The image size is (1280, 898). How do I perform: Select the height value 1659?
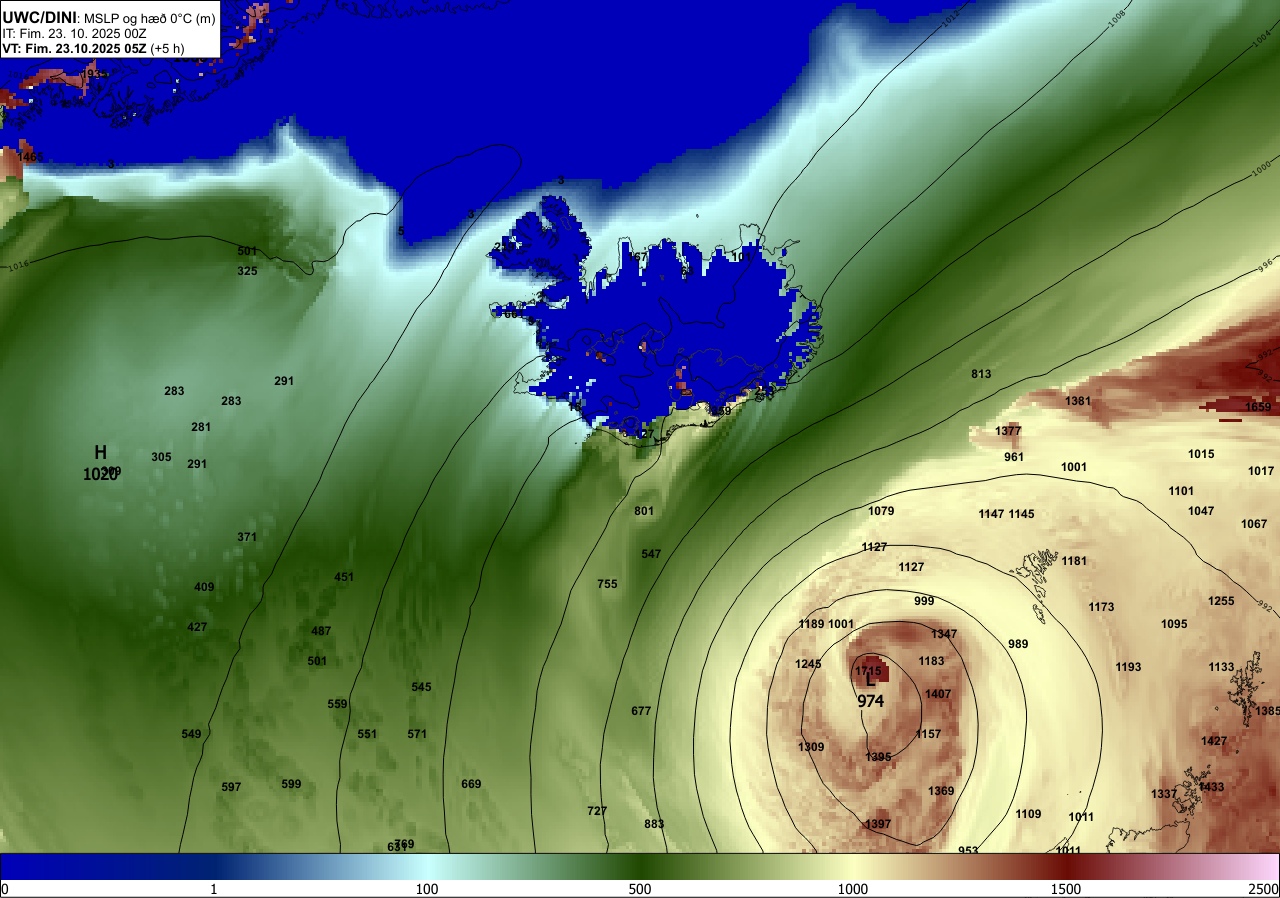(x=1258, y=407)
